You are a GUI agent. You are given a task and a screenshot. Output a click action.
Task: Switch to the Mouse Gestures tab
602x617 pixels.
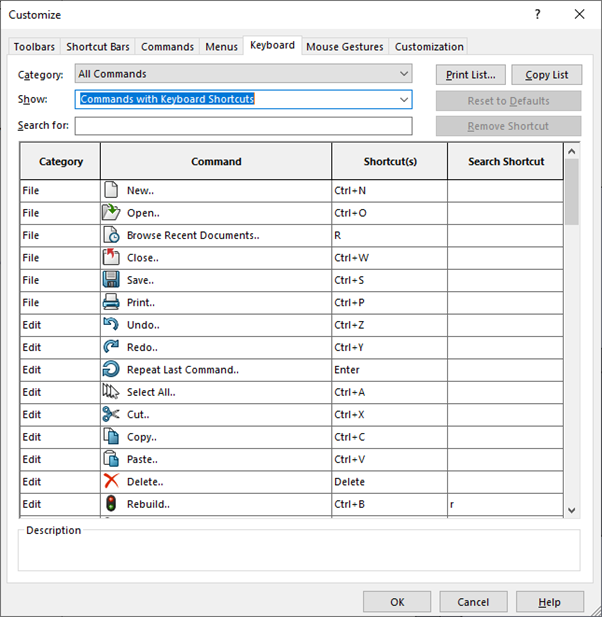[x=344, y=47]
